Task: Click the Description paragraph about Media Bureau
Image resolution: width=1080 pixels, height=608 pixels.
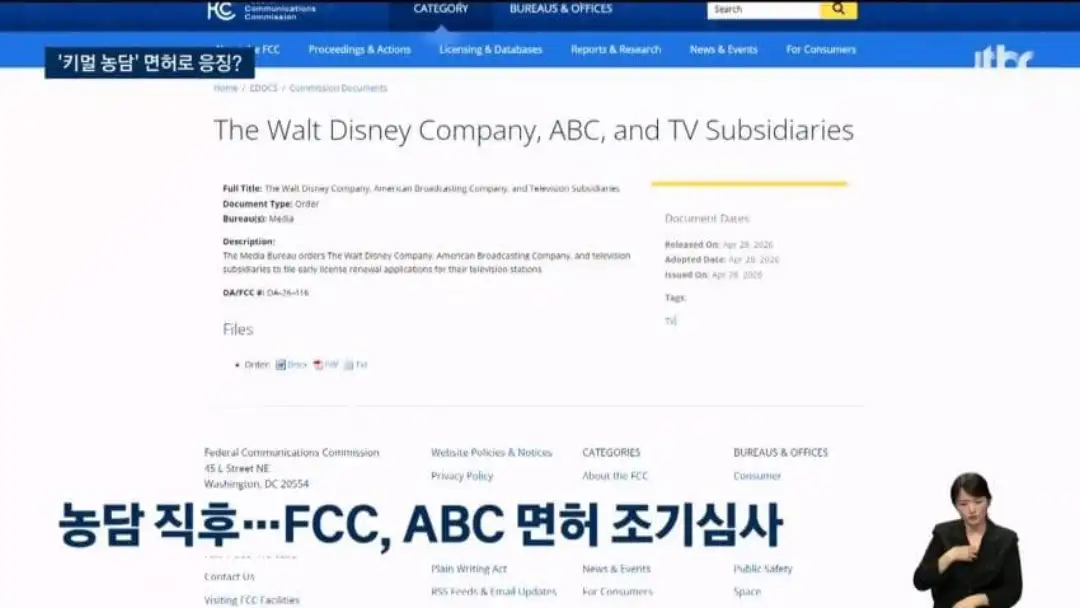Action: tap(426, 262)
